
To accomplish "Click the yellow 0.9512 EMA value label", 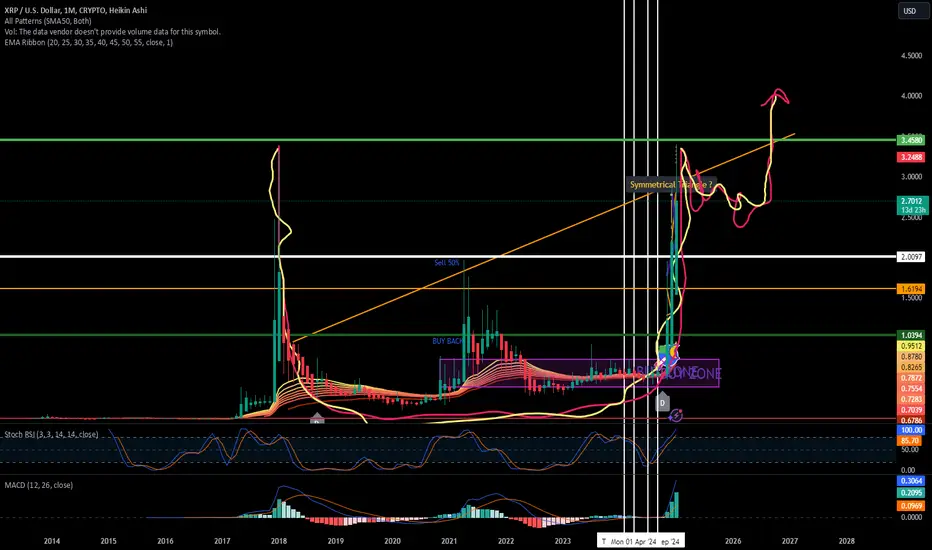I will pos(911,346).
